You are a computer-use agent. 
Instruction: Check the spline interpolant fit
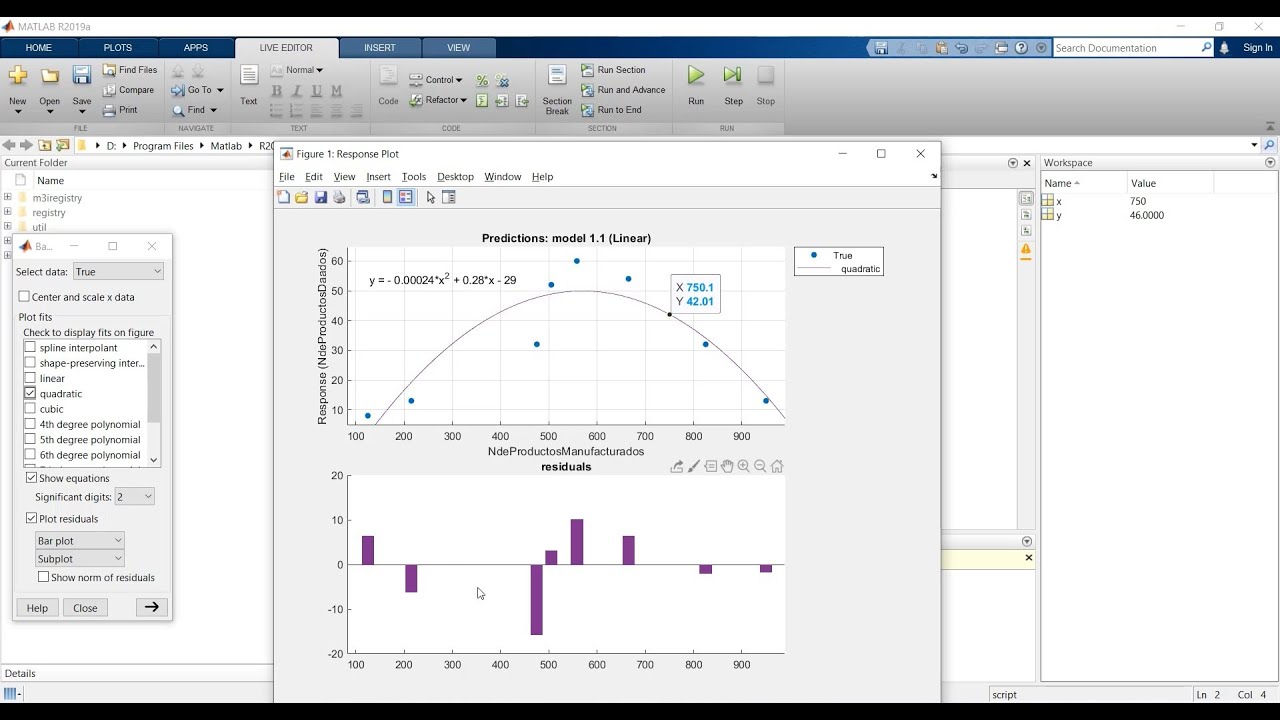[30, 348]
